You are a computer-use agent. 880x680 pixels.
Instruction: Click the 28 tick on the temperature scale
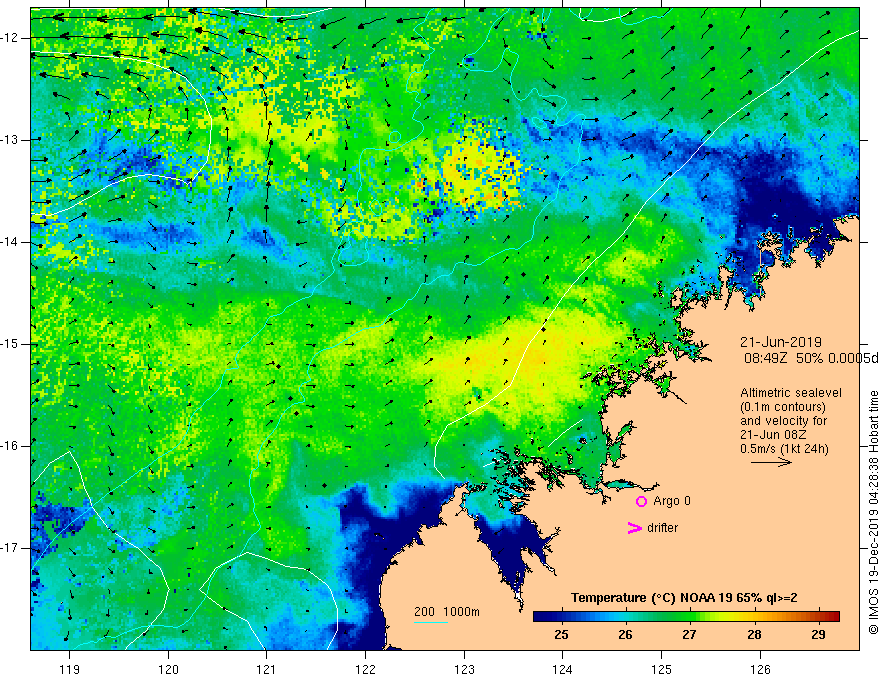pos(754,635)
